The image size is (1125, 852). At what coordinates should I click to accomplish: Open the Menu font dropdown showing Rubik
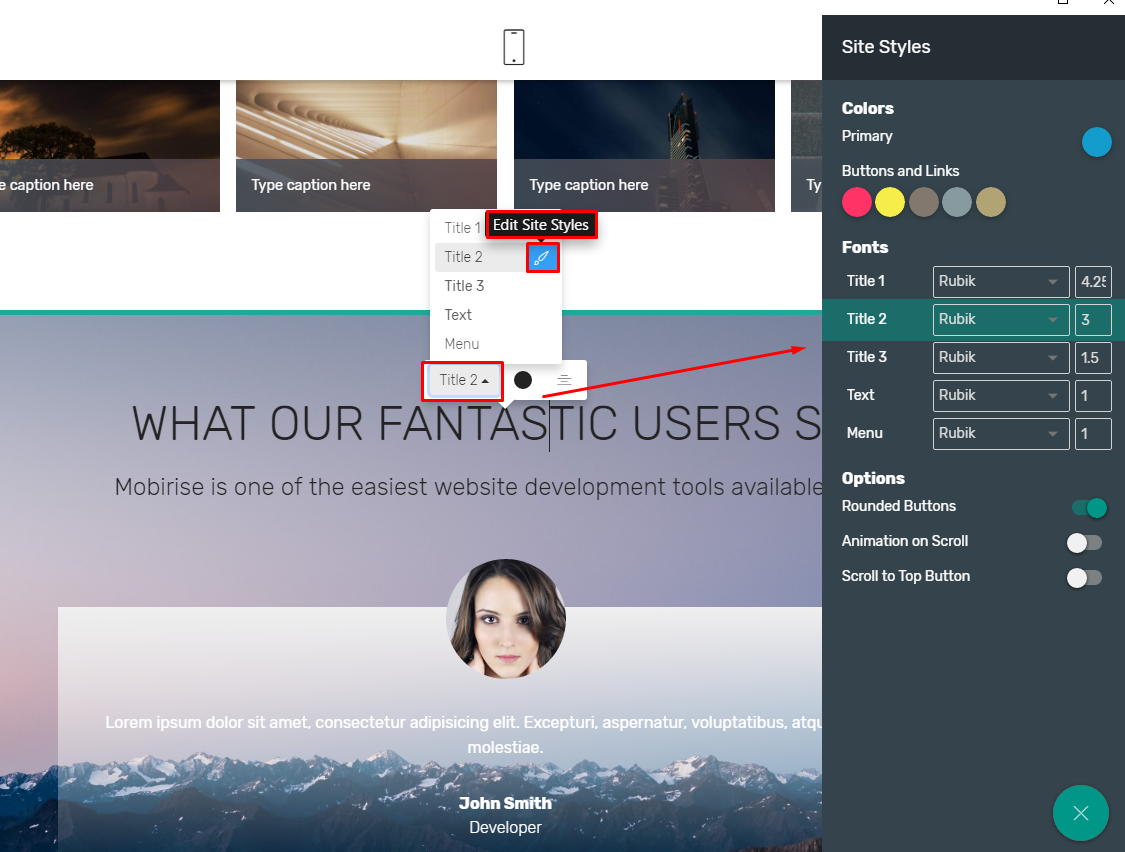coord(1000,433)
